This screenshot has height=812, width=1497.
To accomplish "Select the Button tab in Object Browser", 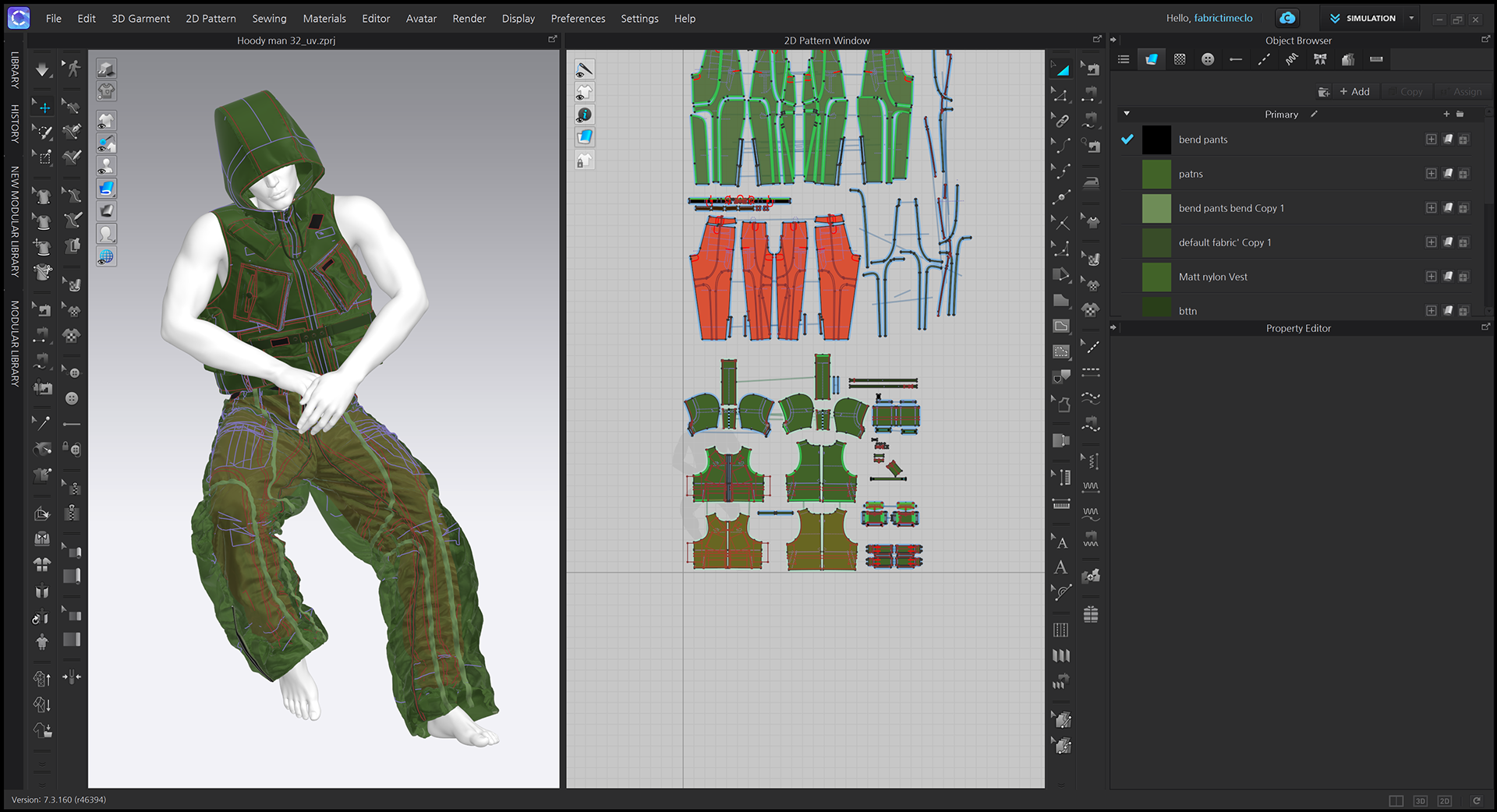I will pyautogui.click(x=1208, y=60).
